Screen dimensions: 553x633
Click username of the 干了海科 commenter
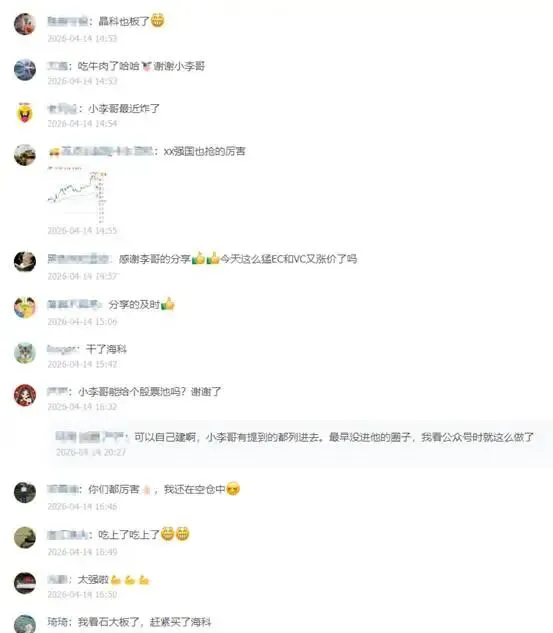coord(62,349)
